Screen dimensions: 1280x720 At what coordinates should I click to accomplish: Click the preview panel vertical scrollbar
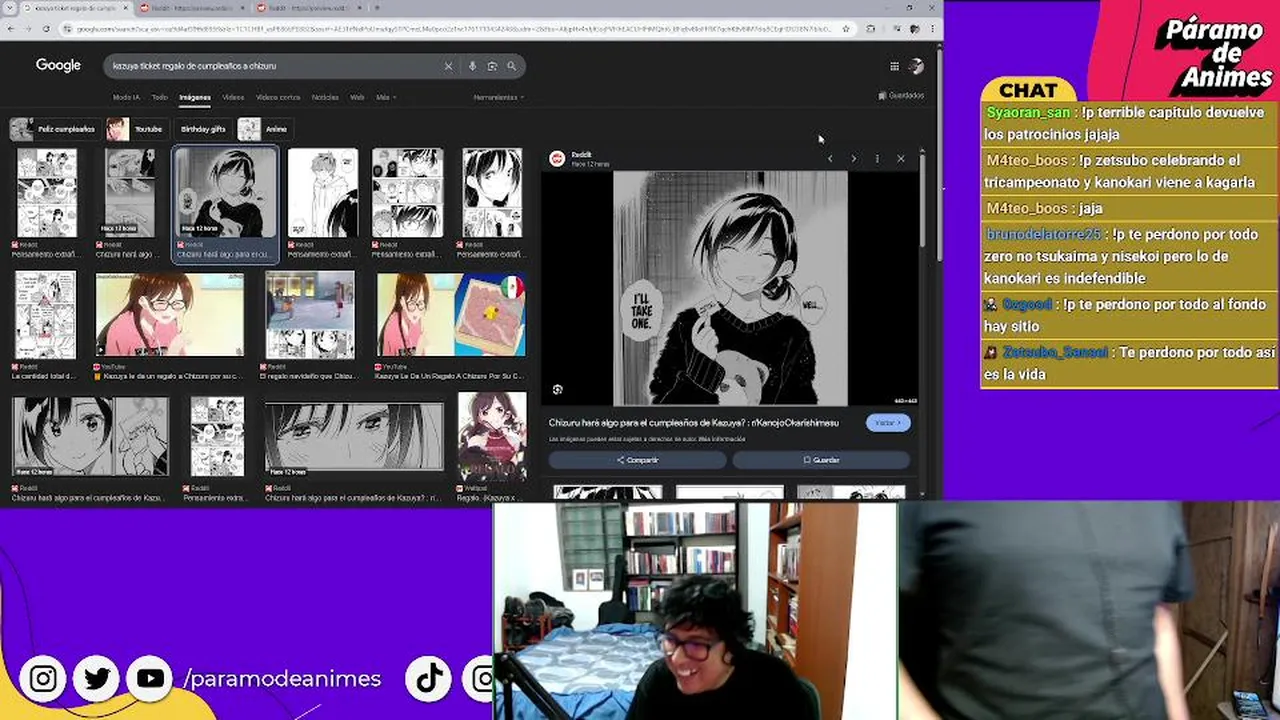(922, 200)
